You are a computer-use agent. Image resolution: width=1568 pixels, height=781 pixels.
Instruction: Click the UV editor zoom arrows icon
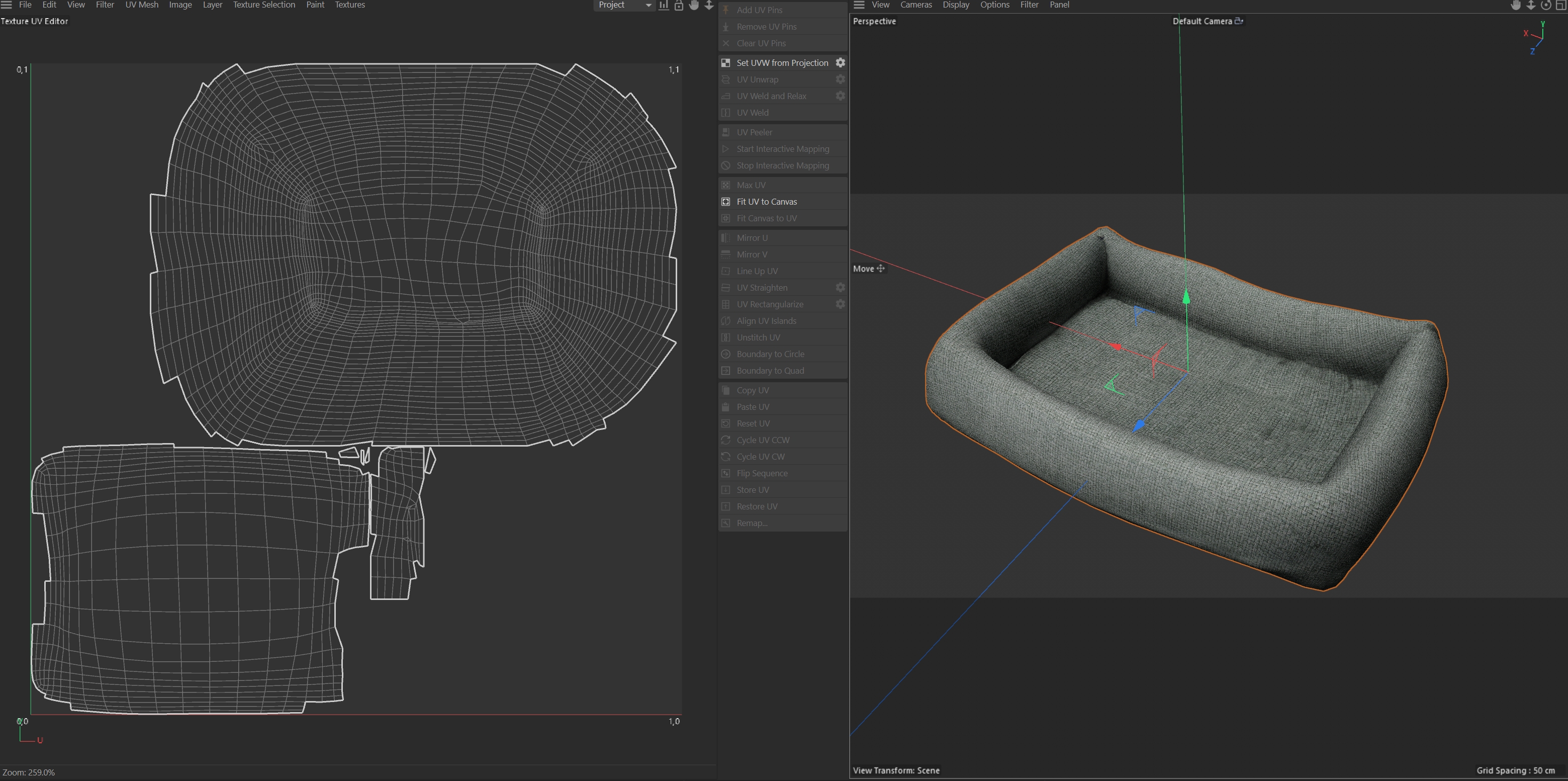coord(709,5)
